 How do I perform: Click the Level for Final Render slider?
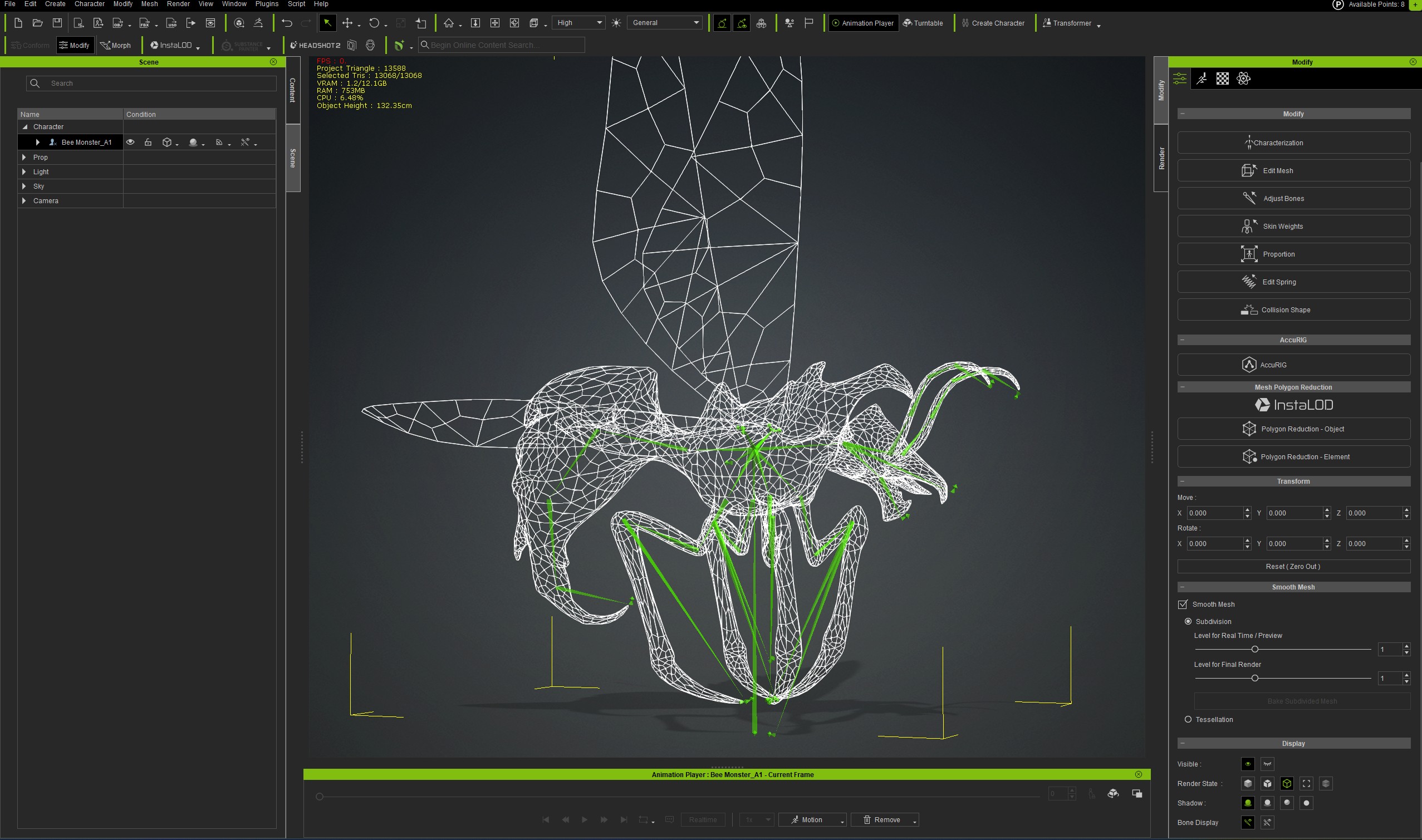1254,678
